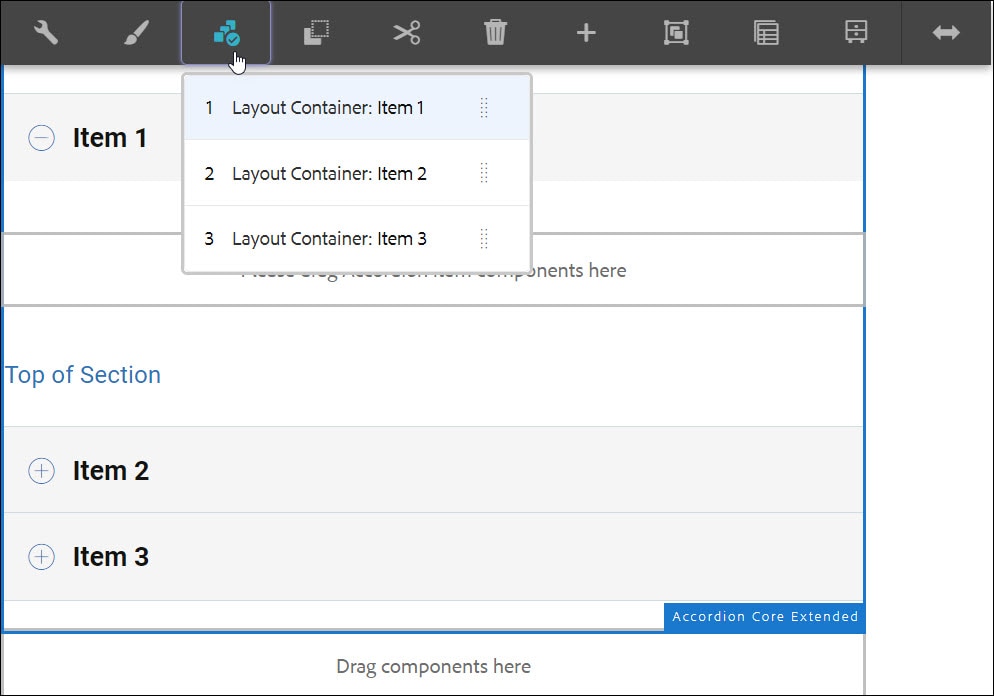Click drag handle for Item 3 row
This screenshot has height=696, width=994.
484,239
